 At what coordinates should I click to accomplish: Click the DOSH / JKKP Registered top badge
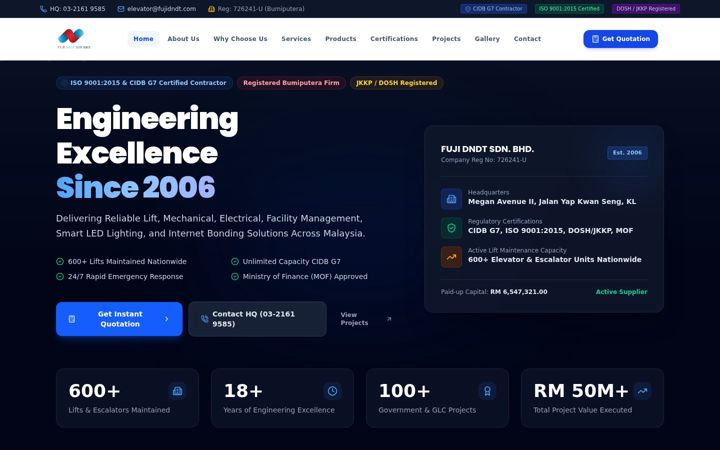pyautogui.click(x=646, y=9)
